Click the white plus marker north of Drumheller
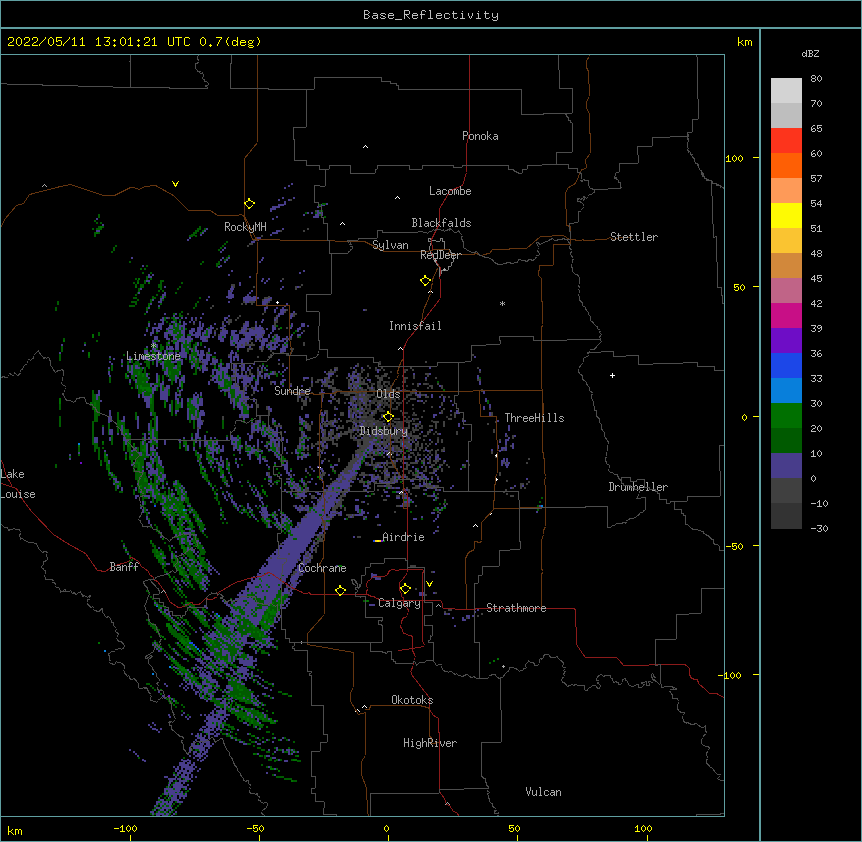 tap(612, 375)
